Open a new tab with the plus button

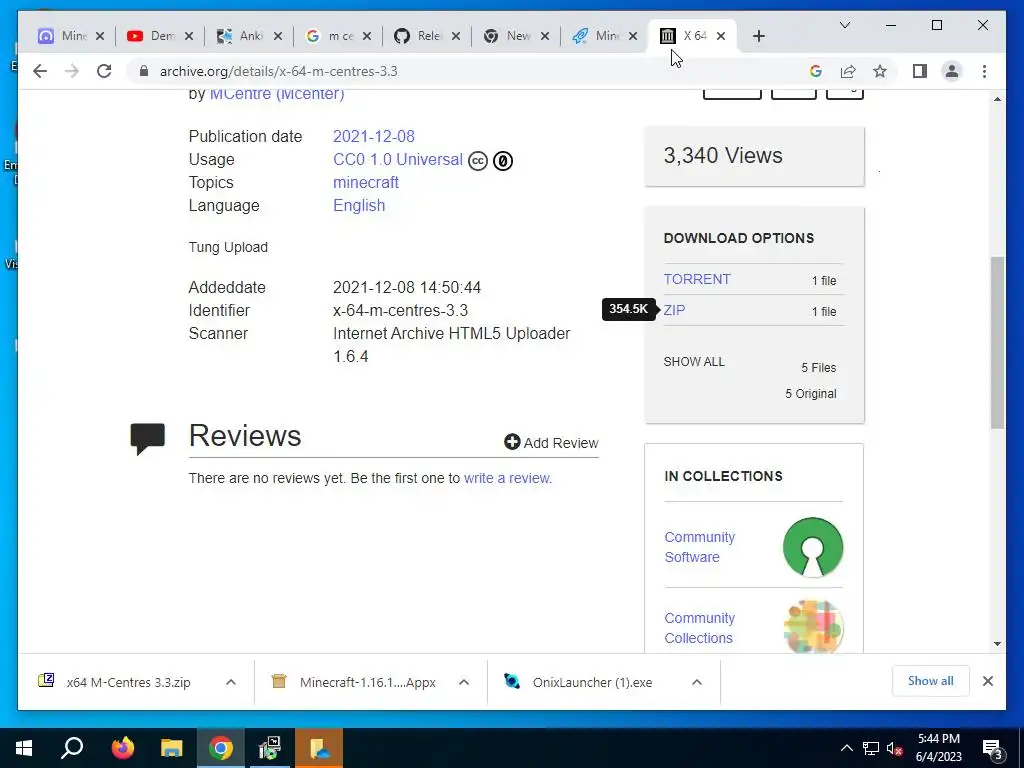tap(758, 37)
